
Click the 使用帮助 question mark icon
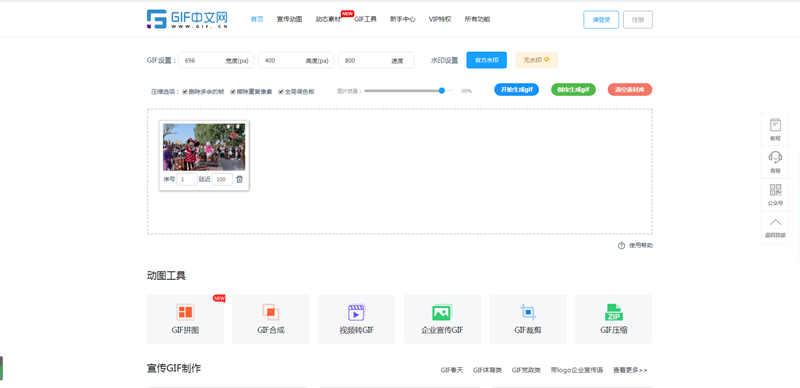[x=621, y=245]
